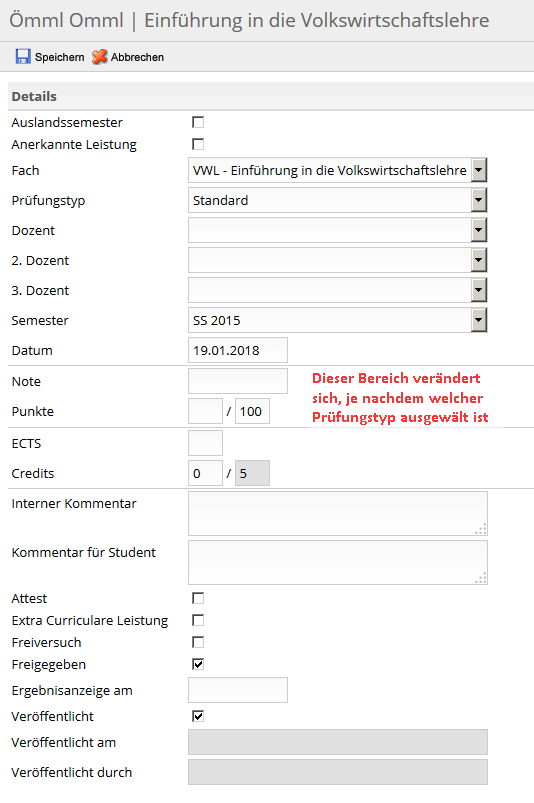Click the Ergebnisanzeige am date field
This screenshot has height=803, width=534.
click(238, 690)
